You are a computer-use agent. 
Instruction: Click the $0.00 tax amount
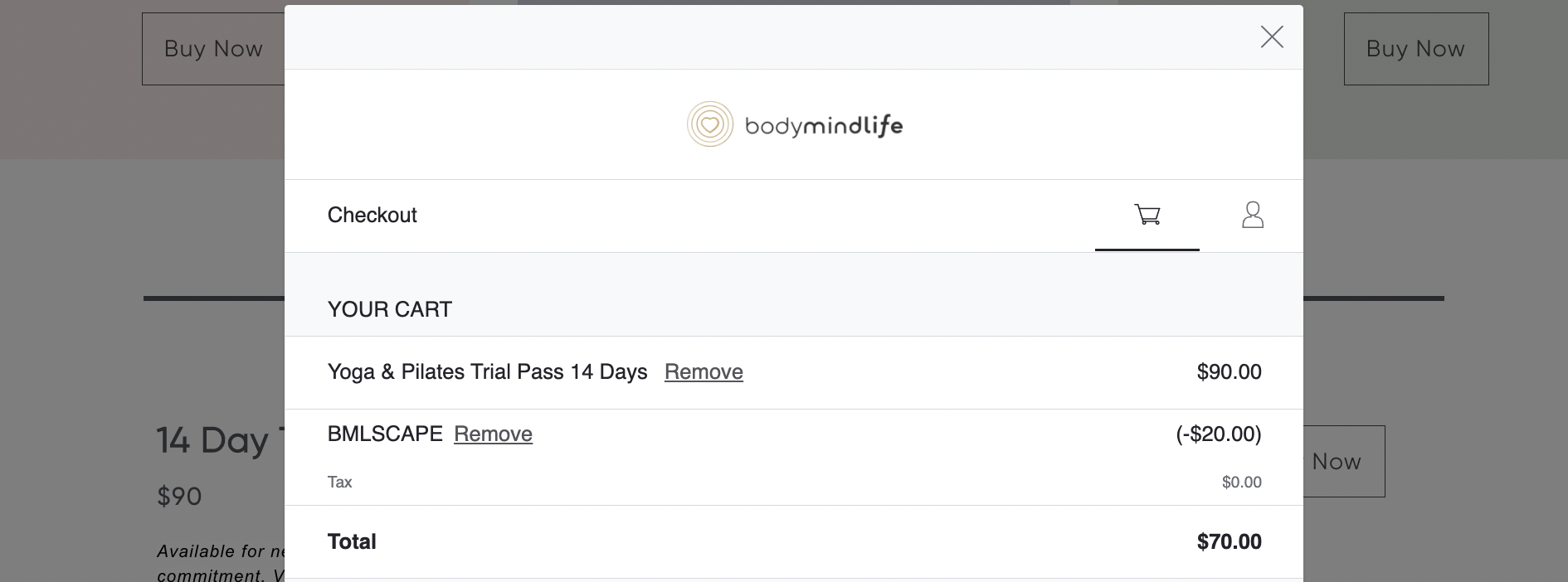1241,482
